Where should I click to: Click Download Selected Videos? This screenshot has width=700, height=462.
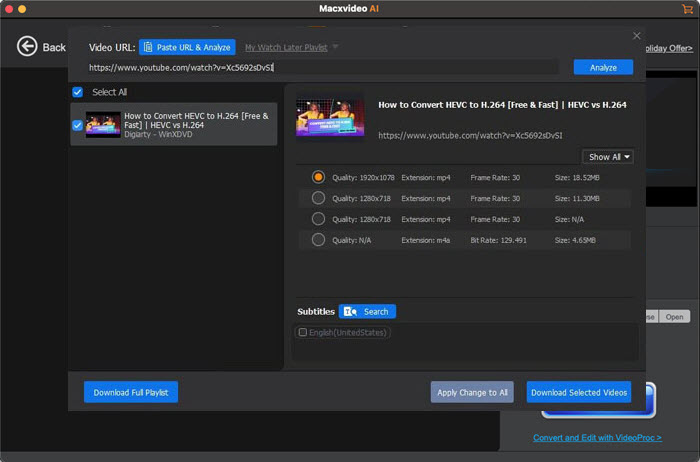tap(579, 392)
